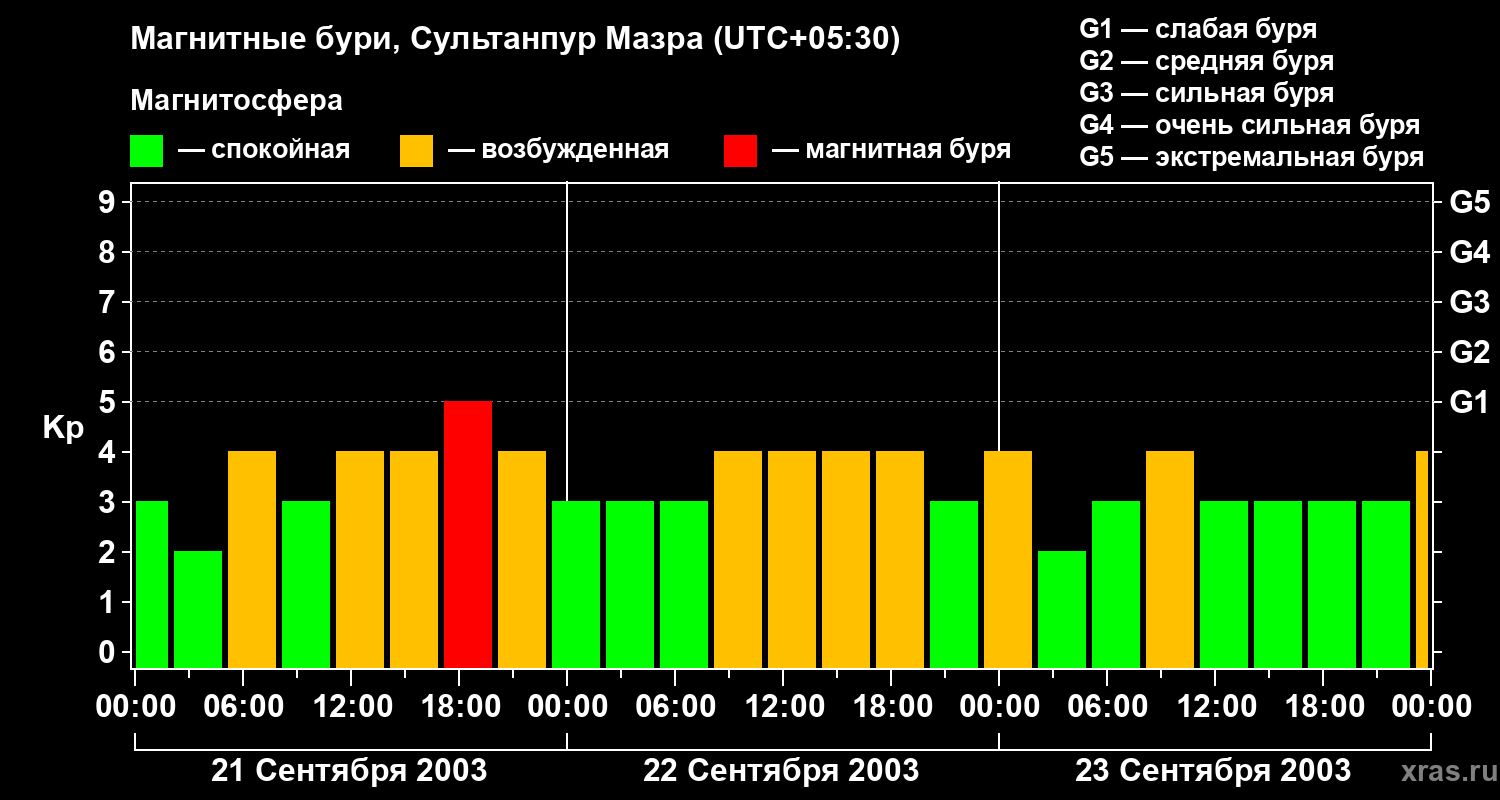Click the 'G3' label on the right axis
This screenshot has height=800, width=1500.
click(1469, 302)
